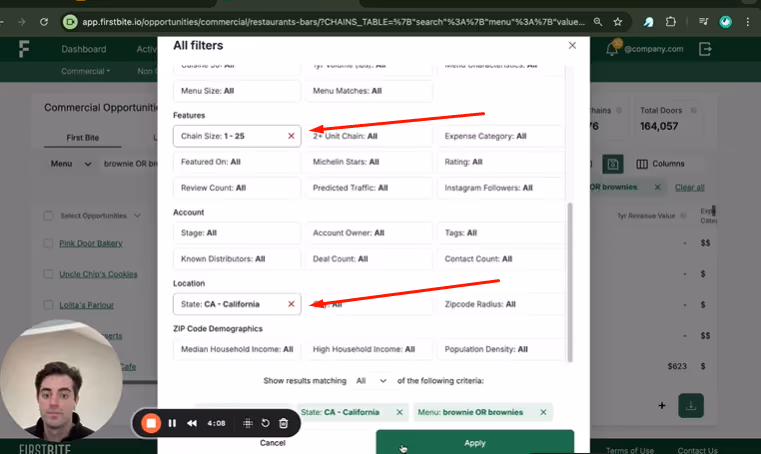Open the Featured On filter

click(x=236, y=162)
